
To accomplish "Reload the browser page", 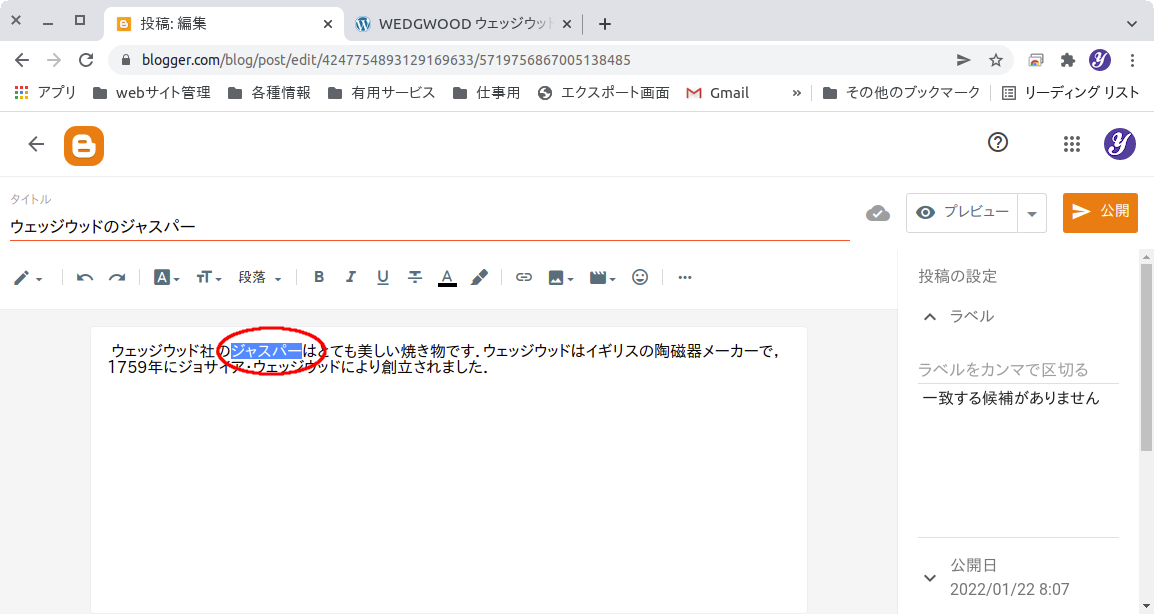I will pyautogui.click(x=86, y=60).
